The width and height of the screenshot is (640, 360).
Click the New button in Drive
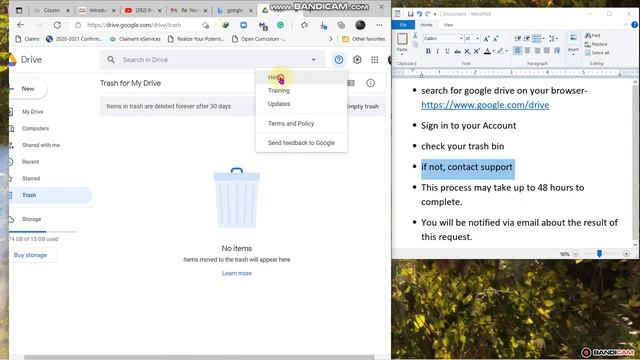pyautogui.click(x=28, y=89)
